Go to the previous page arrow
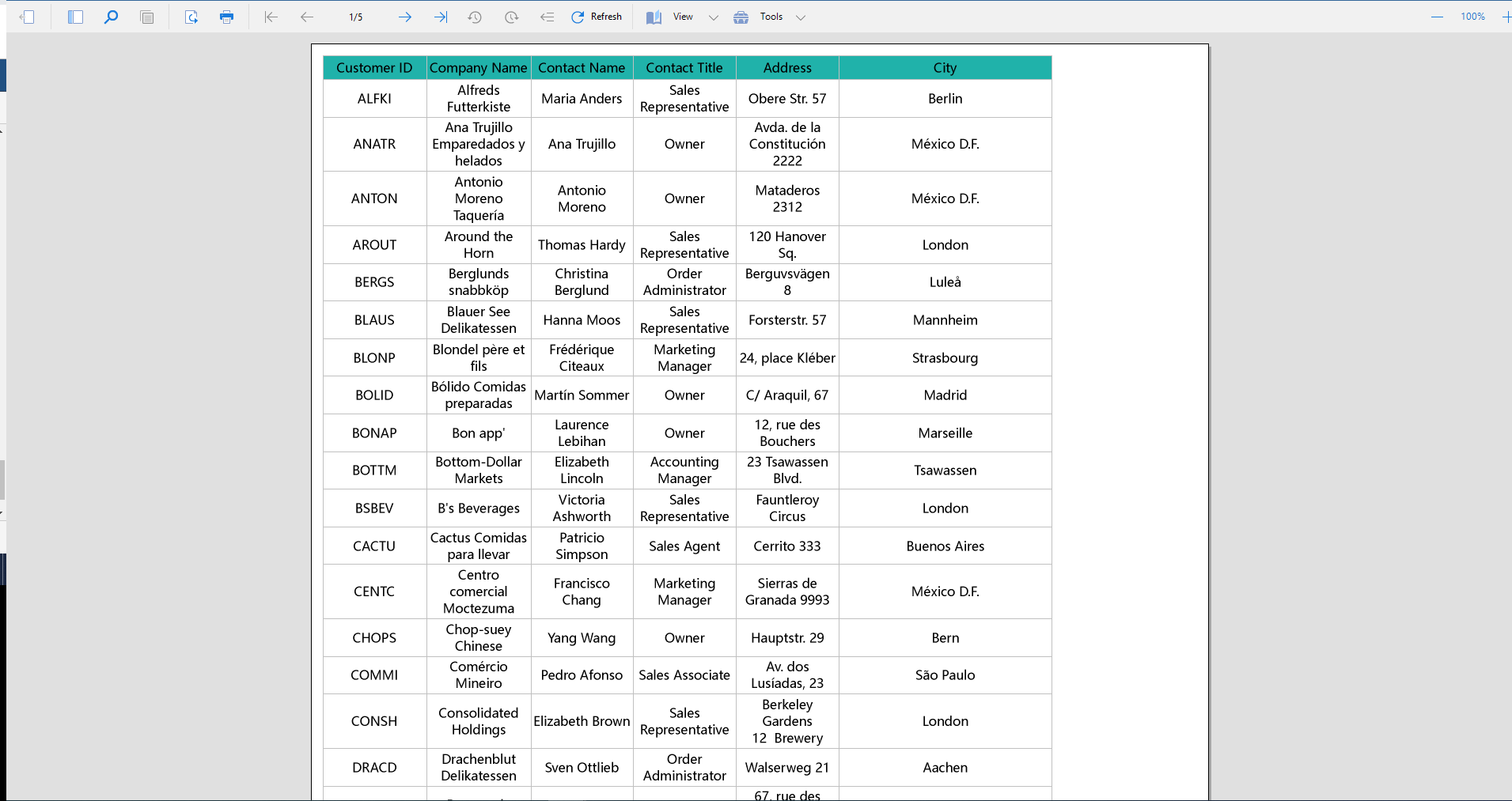This screenshot has height=801, width=1512. tap(307, 17)
